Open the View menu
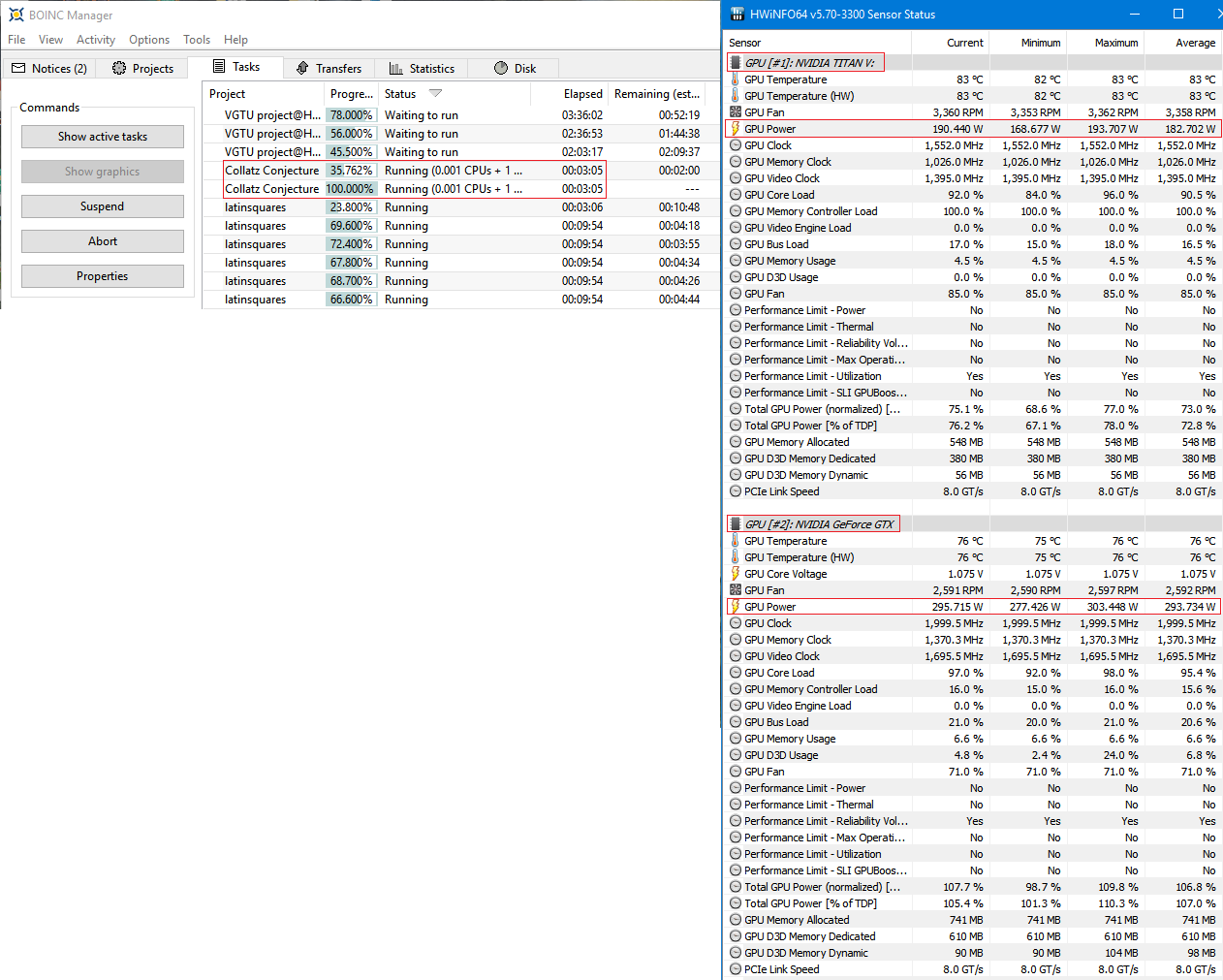This screenshot has width=1223, height=980. click(x=50, y=40)
